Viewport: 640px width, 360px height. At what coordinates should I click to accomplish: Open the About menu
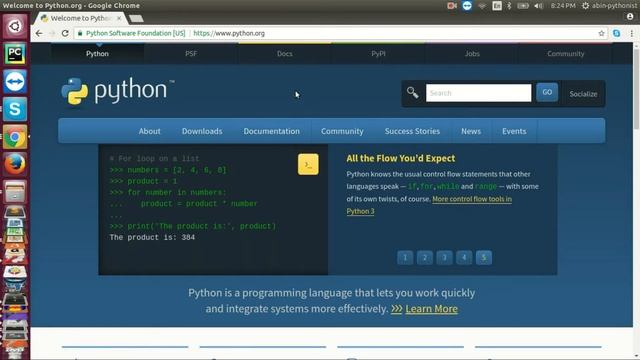(x=149, y=131)
